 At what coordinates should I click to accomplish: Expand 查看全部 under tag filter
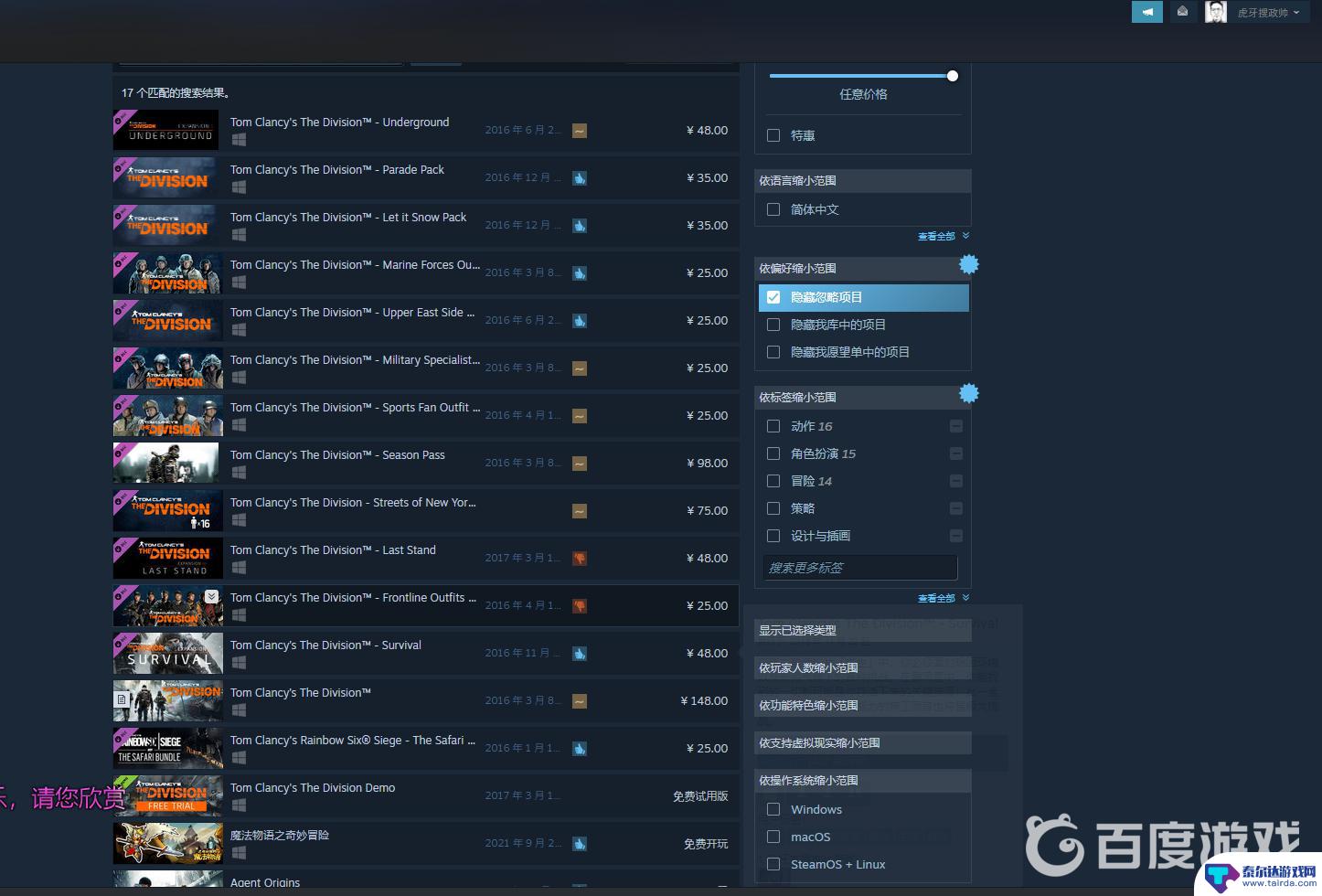click(x=943, y=598)
